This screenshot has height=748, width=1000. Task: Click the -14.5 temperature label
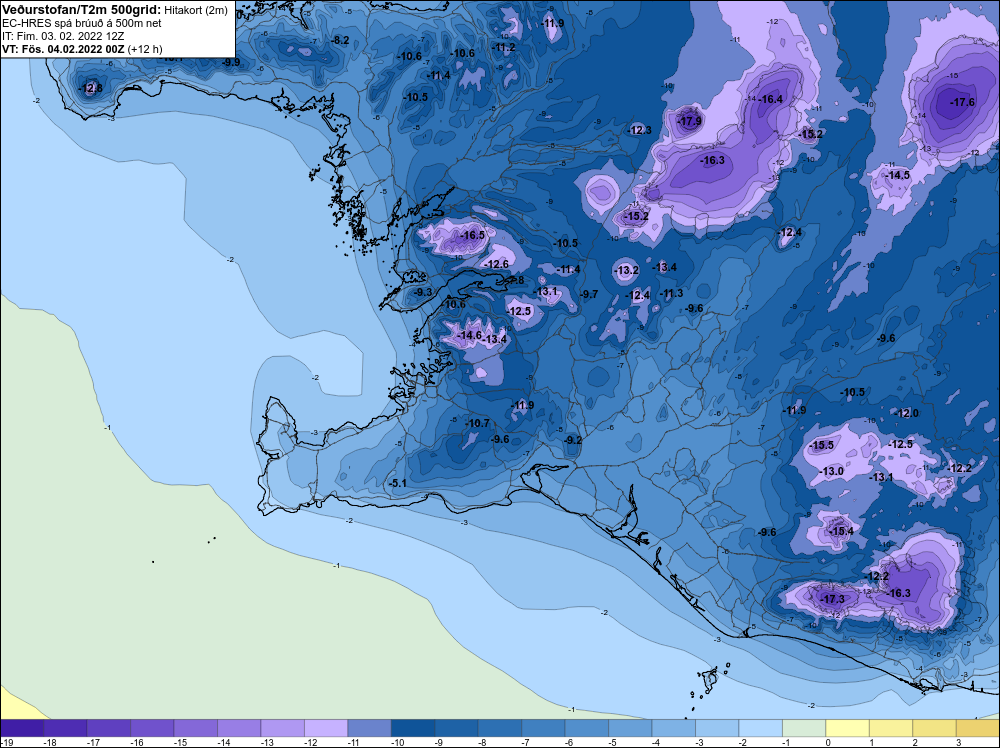tap(898, 175)
